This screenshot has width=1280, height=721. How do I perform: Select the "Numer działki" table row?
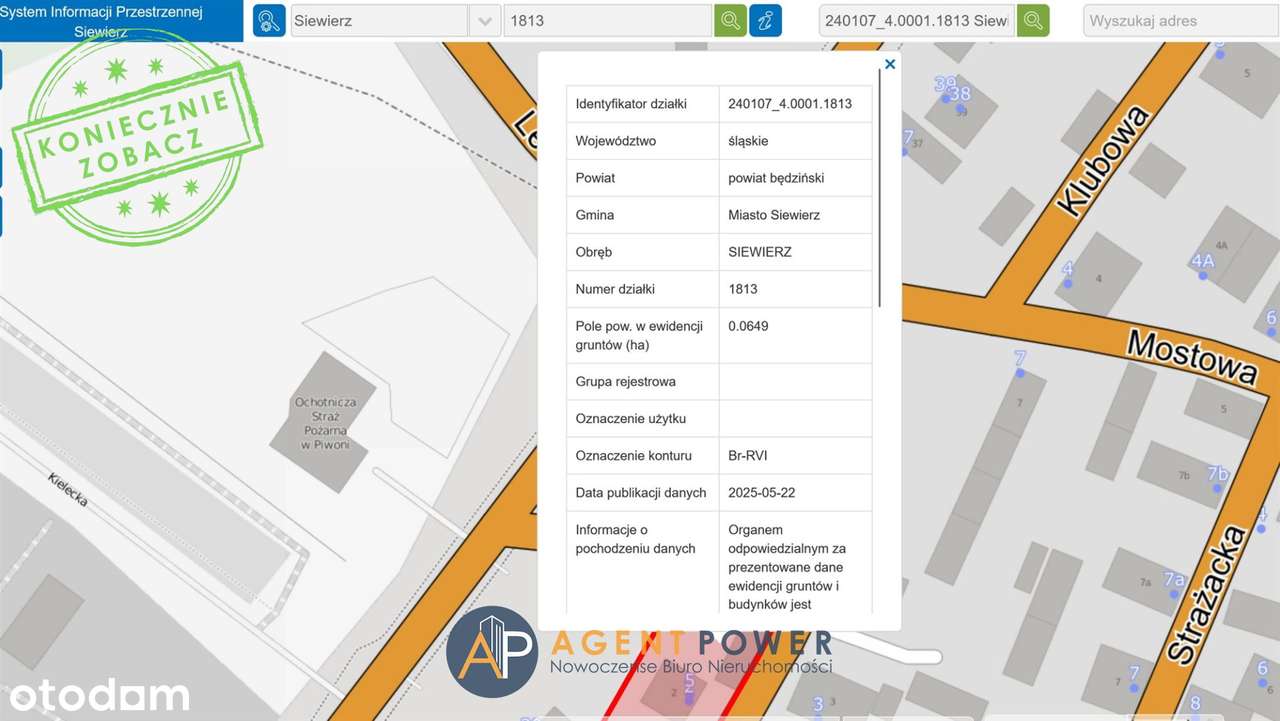718,288
